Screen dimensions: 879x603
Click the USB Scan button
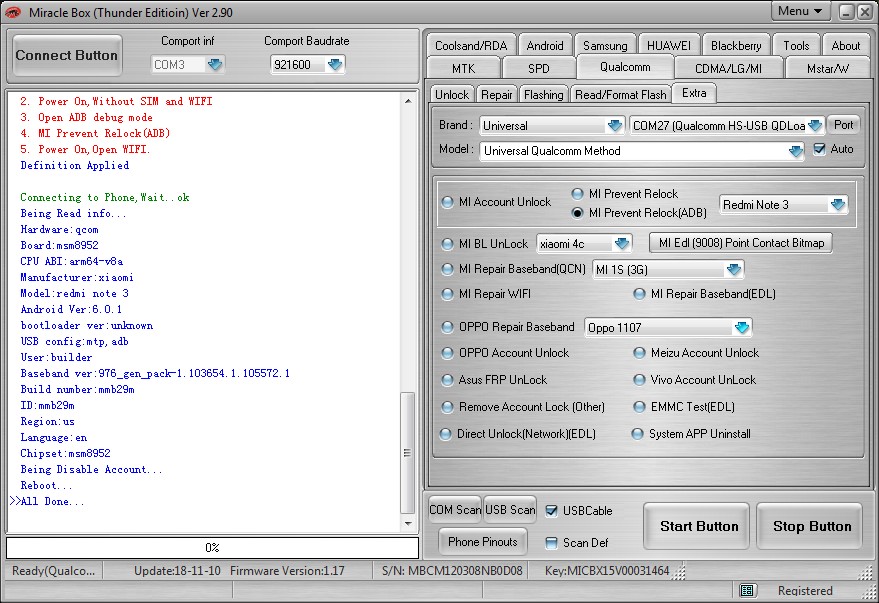pos(510,510)
